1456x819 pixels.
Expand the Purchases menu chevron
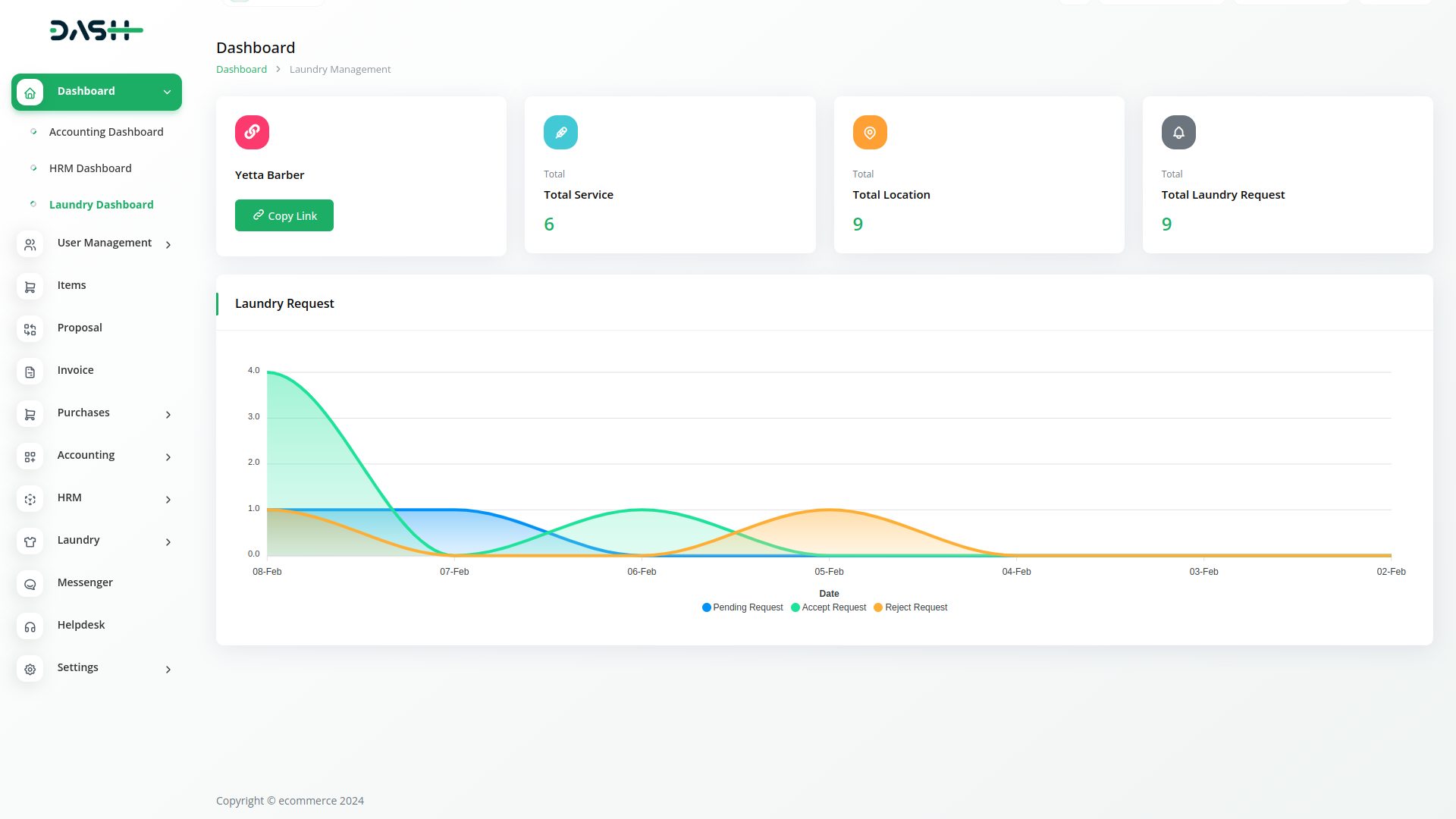(168, 414)
